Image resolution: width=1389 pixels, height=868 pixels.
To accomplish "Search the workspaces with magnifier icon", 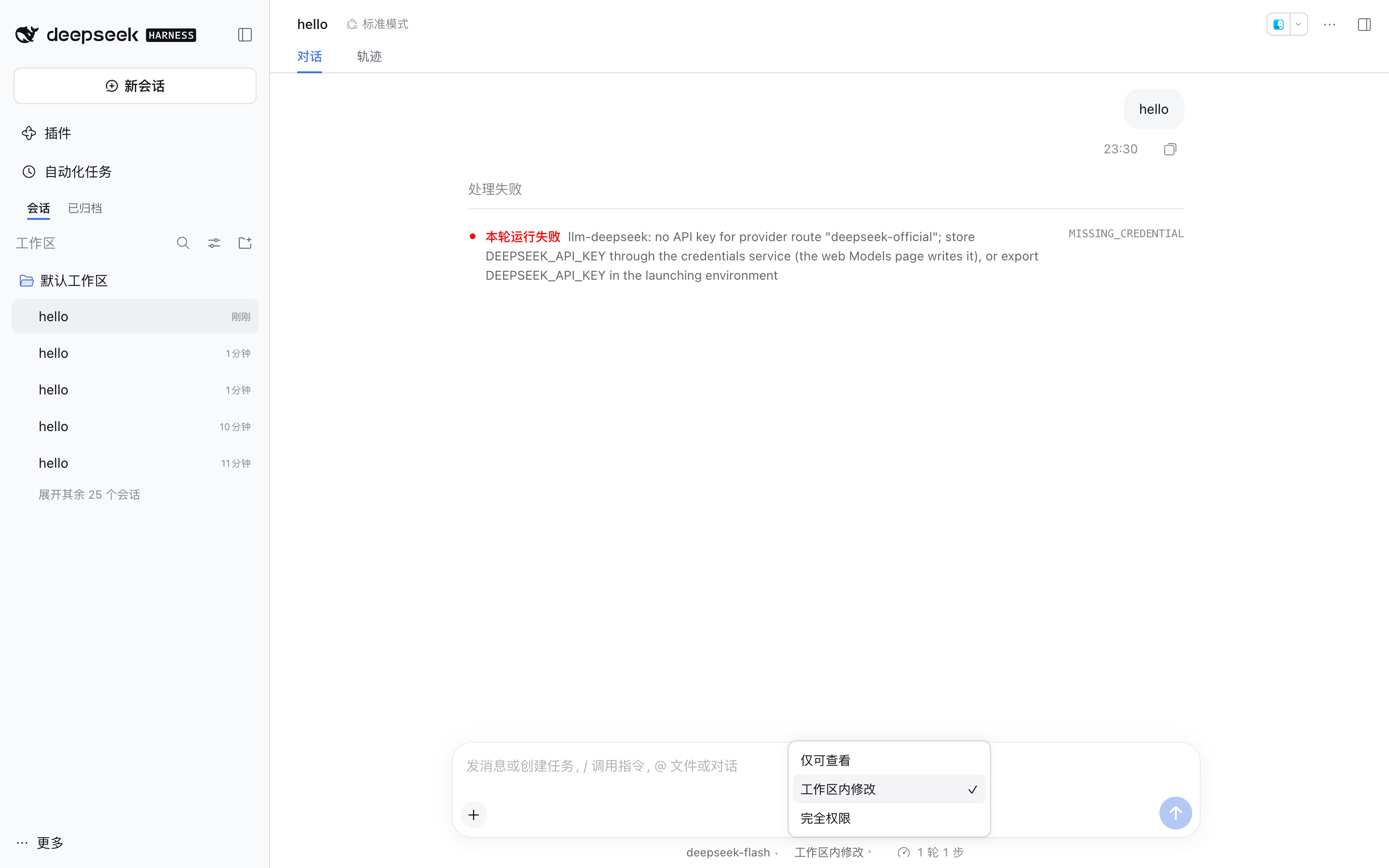I will [x=183, y=244].
